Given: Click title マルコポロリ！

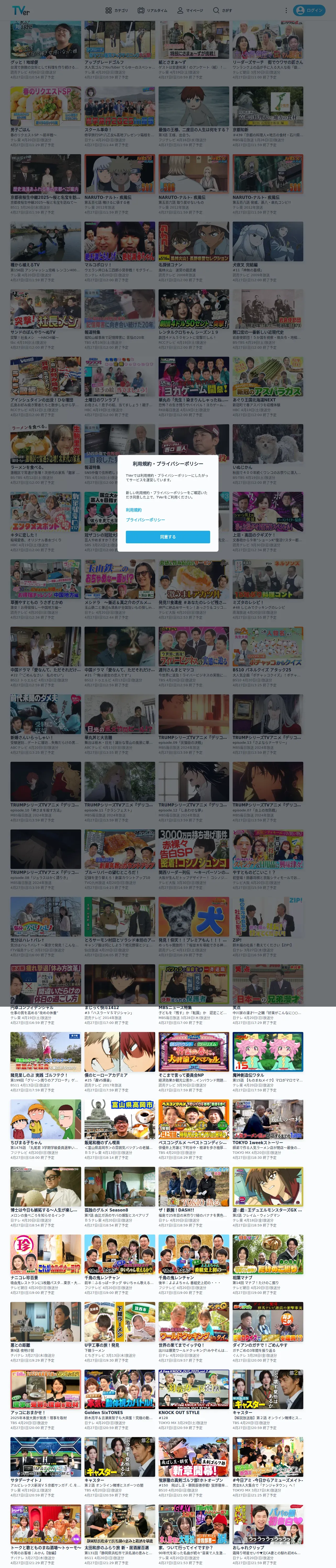Looking at the screenshot, I should pos(98,265).
